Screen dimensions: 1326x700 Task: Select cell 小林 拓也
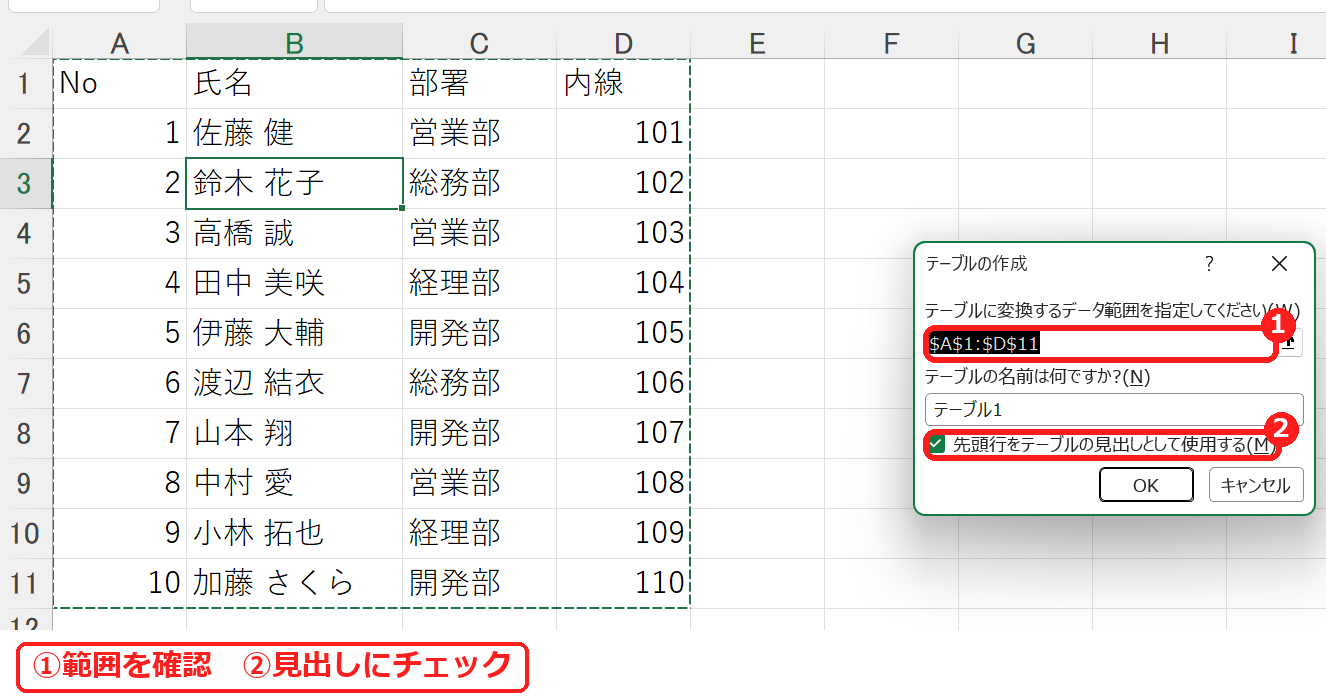coord(294,533)
